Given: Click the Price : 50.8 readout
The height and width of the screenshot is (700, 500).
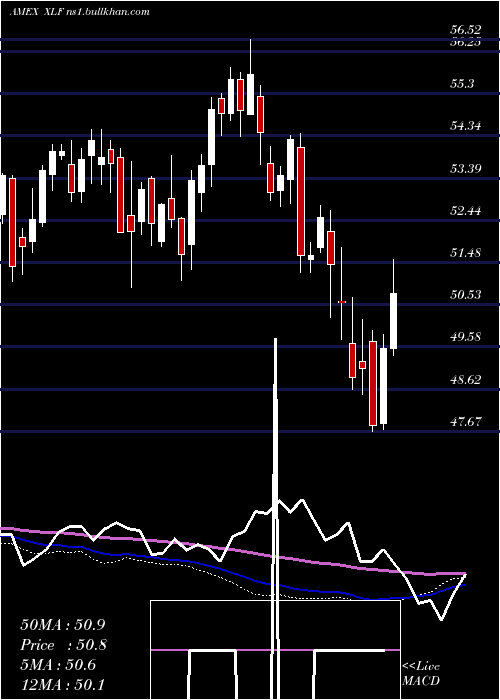Looking at the screenshot, I should [63, 645].
